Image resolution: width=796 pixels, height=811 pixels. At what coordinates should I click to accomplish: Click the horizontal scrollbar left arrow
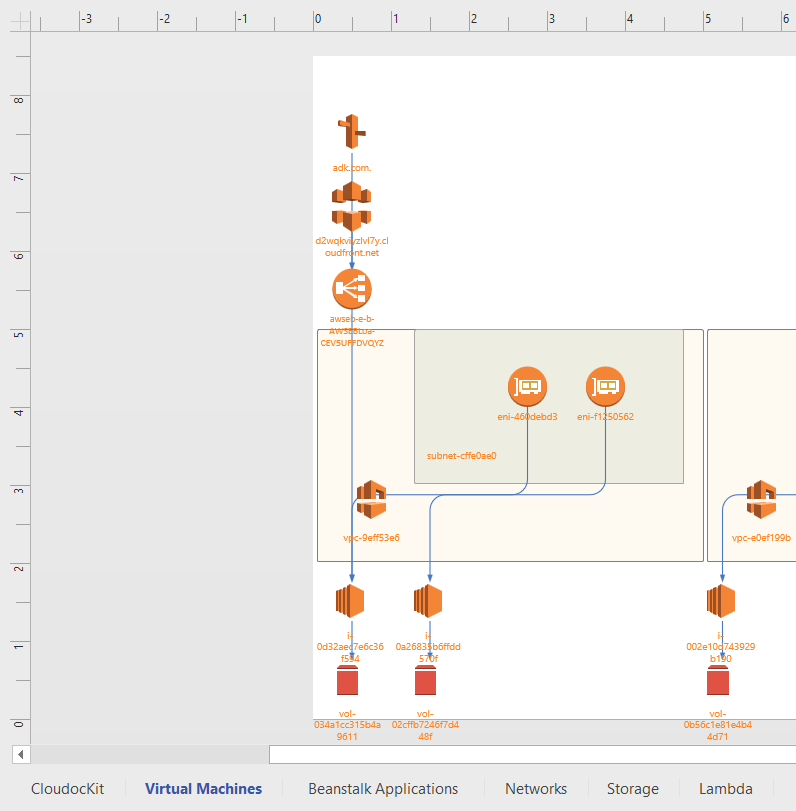(21, 755)
